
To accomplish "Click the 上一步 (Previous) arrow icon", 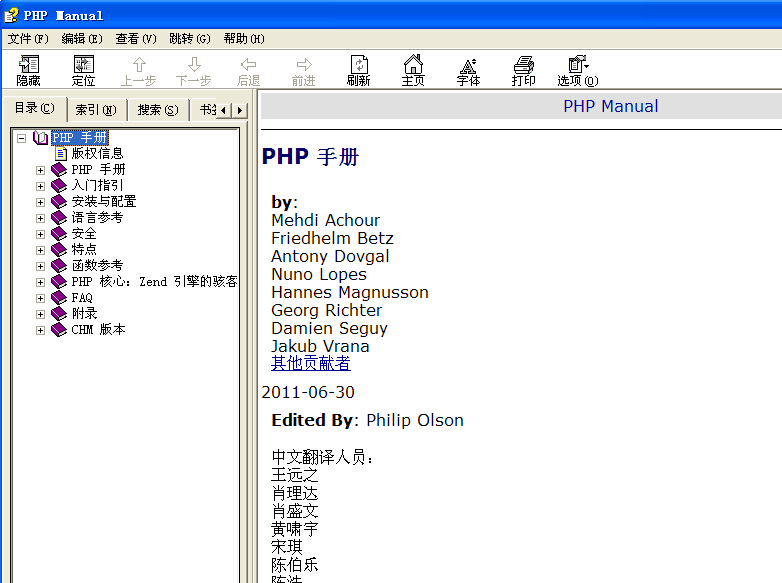I will pyautogui.click(x=139, y=64).
